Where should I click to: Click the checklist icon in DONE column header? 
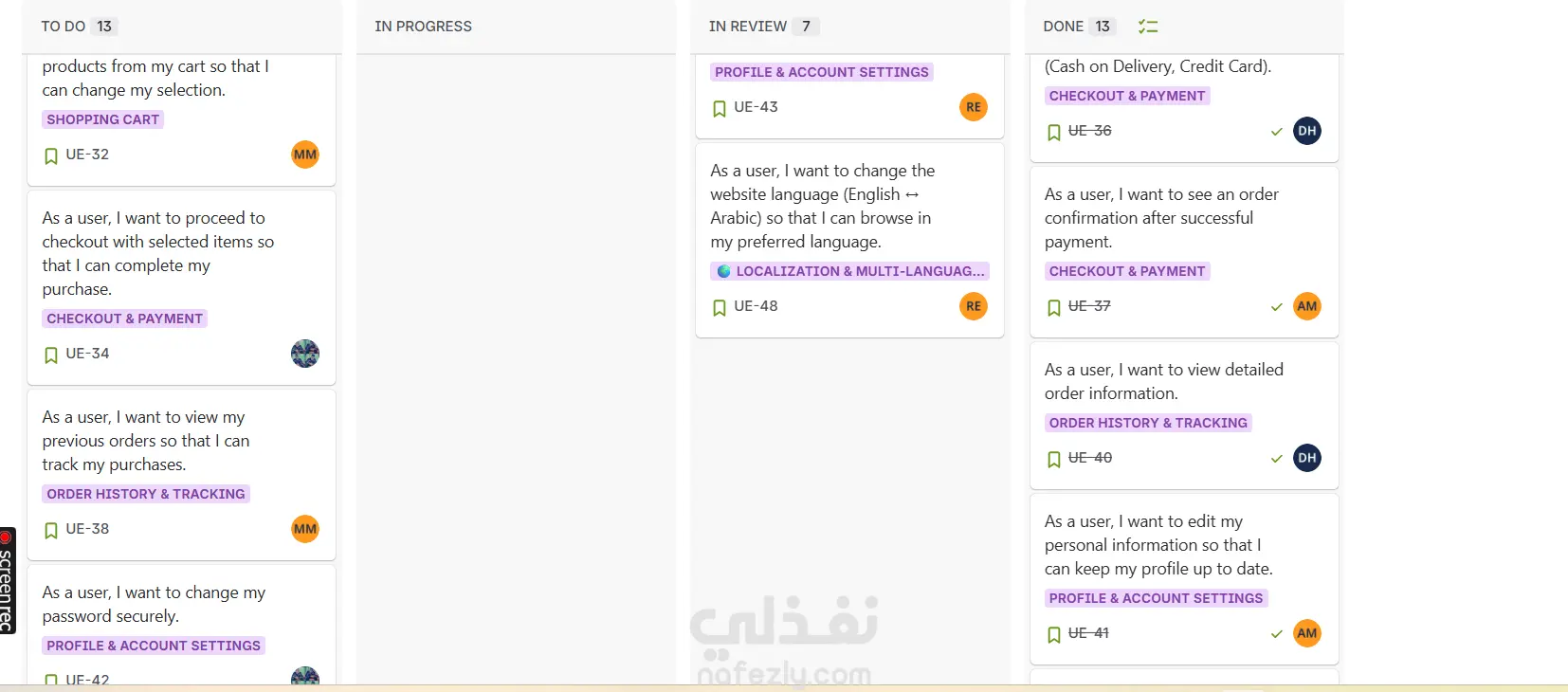click(1148, 27)
